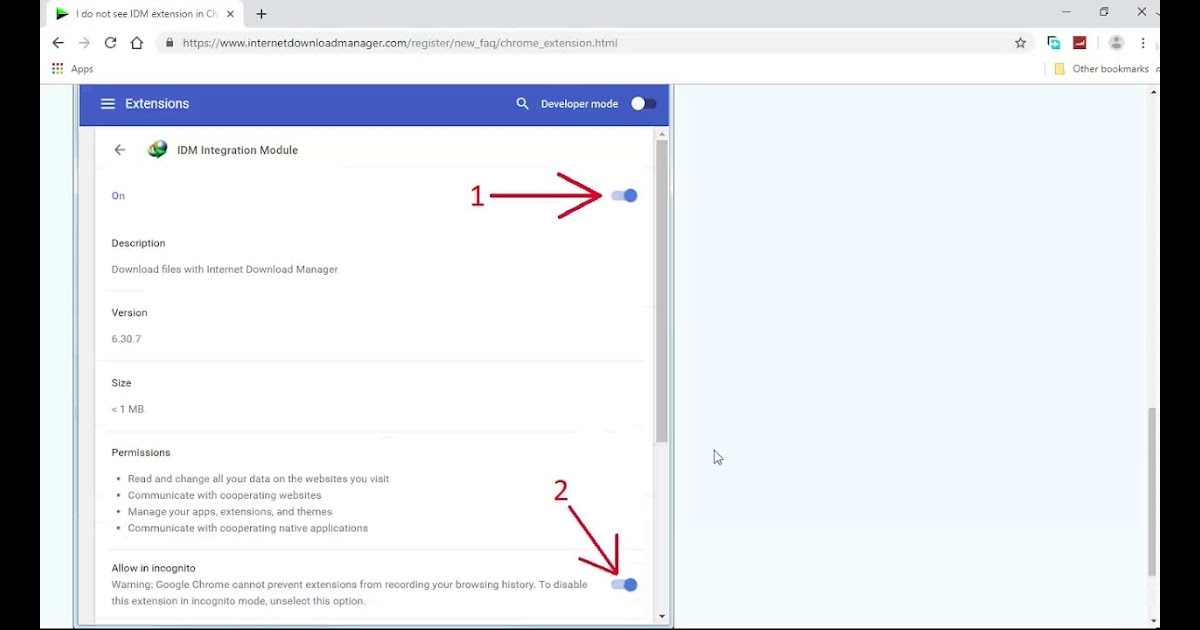This screenshot has width=1200, height=630.
Task: Open a new tab with plus button
Action: pos(262,14)
